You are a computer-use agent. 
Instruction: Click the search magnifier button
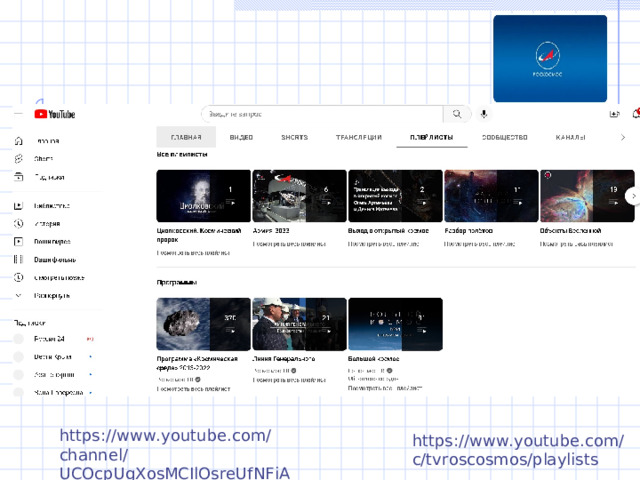point(457,114)
